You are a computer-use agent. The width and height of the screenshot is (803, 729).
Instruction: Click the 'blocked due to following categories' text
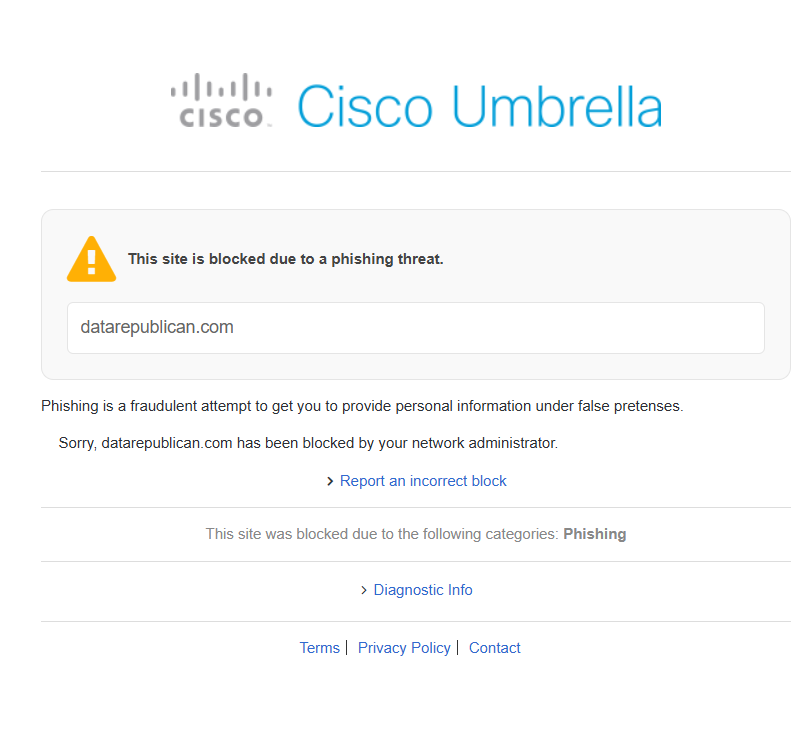[x=382, y=534]
